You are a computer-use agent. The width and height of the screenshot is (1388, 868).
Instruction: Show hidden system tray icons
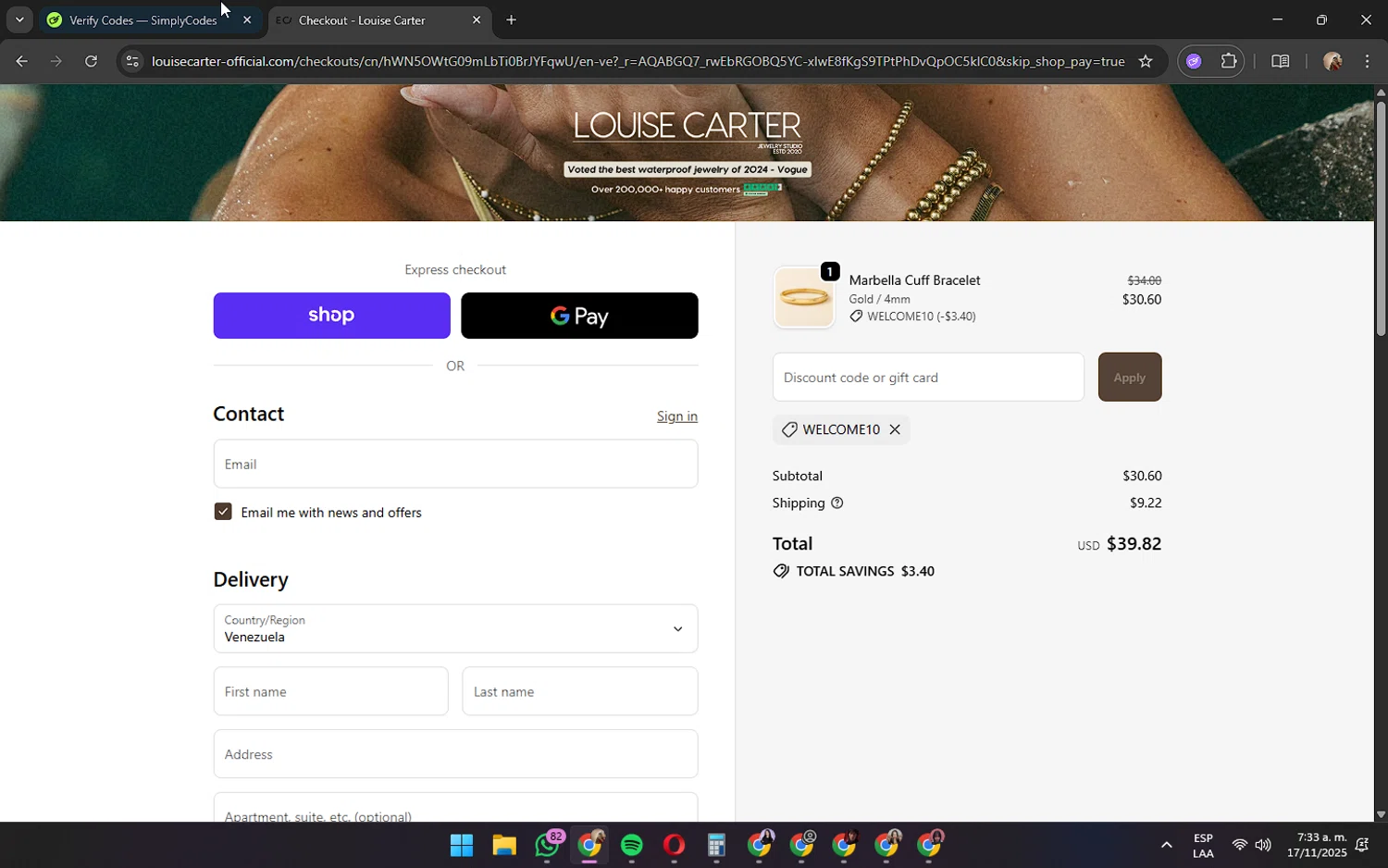(x=1167, y=845)
